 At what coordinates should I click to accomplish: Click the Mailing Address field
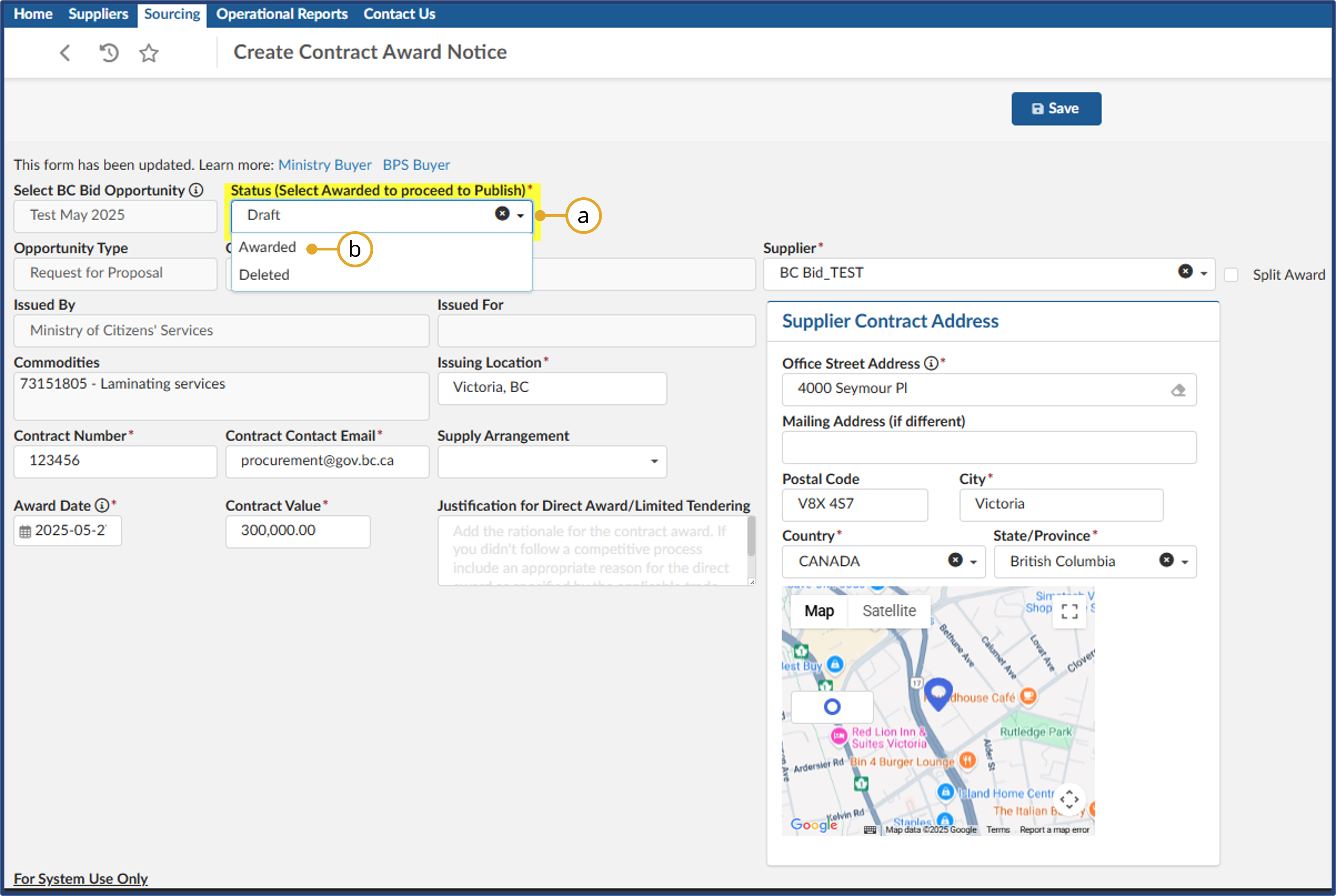click(989, 447)
